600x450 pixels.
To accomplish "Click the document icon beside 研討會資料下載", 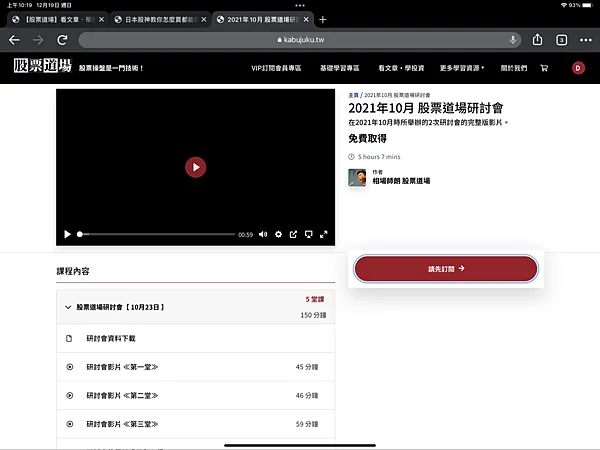I will tap(69, 338).
